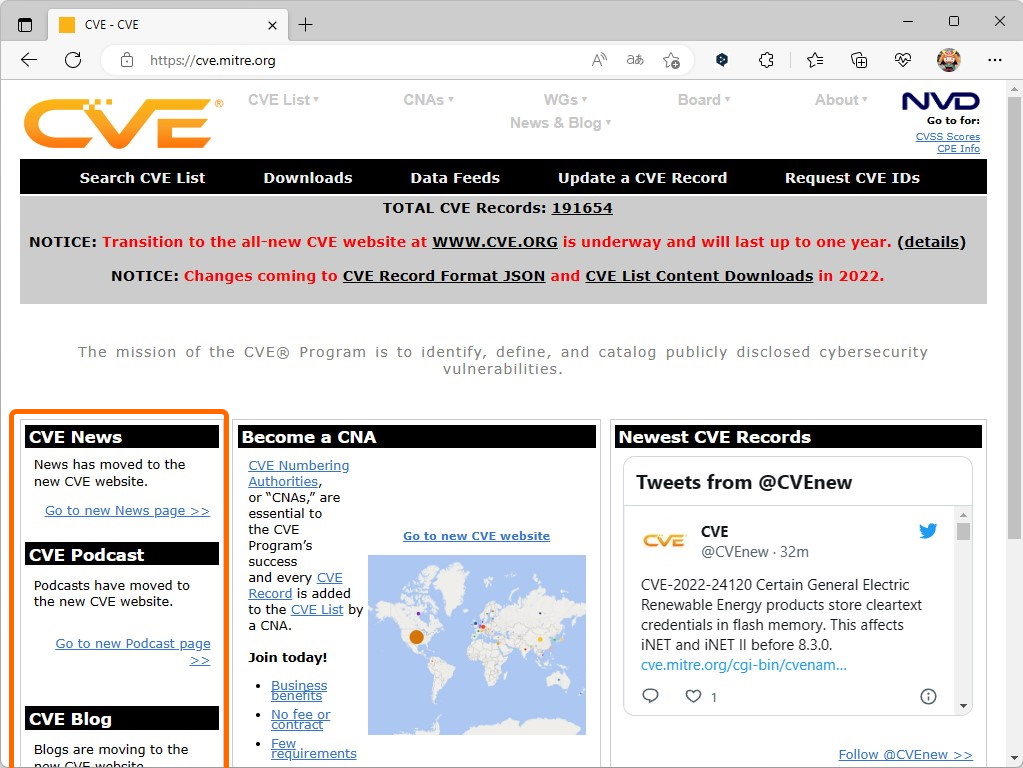Click the world map of CNAs
1023x768 pixels.
tap(476, 645)
